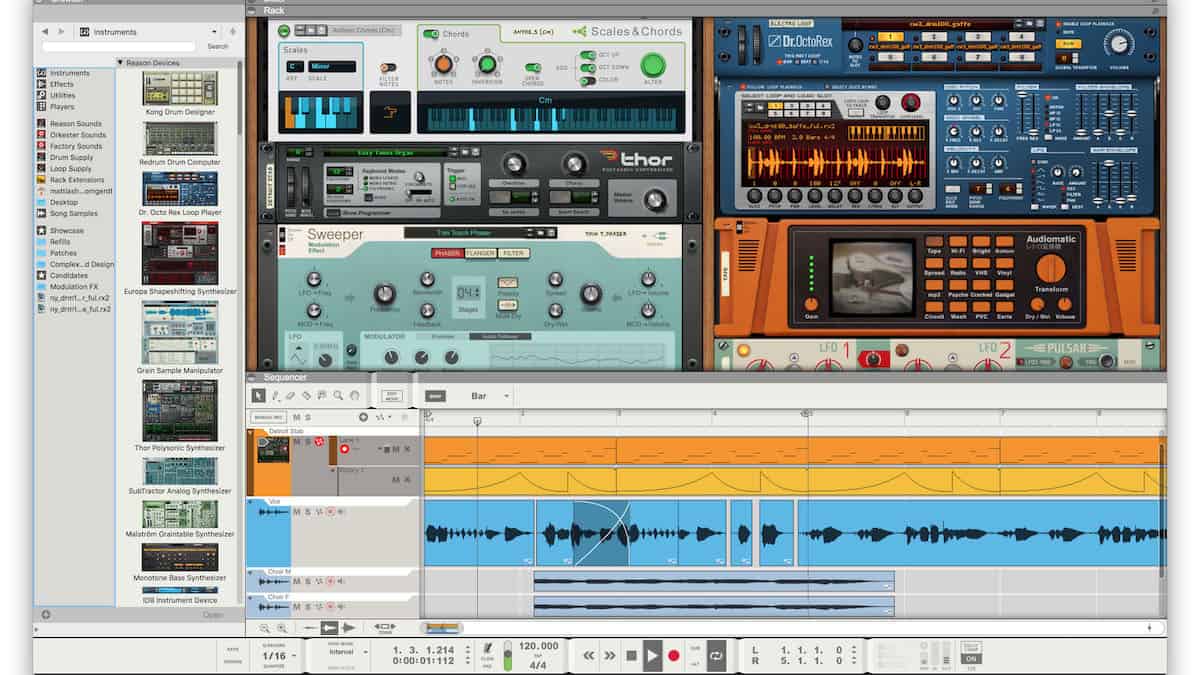Image resolution: width=1200 pixels, height=675 pixels.
Task: Select the Pencil tool in sequencer toolbar
Action: [276, 396]
